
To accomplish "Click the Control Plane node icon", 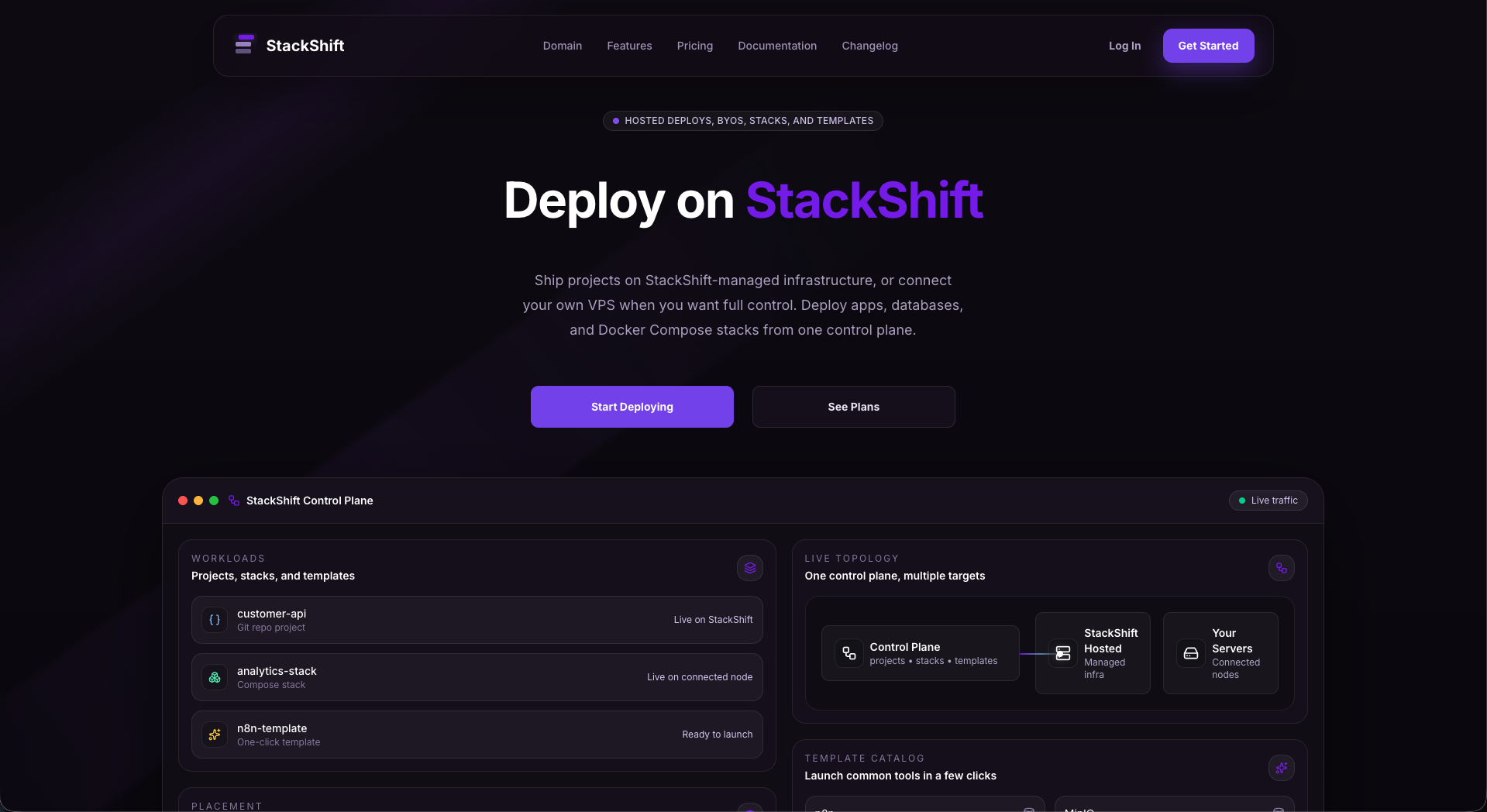I will pyautogui.click(x=849, y=653).
